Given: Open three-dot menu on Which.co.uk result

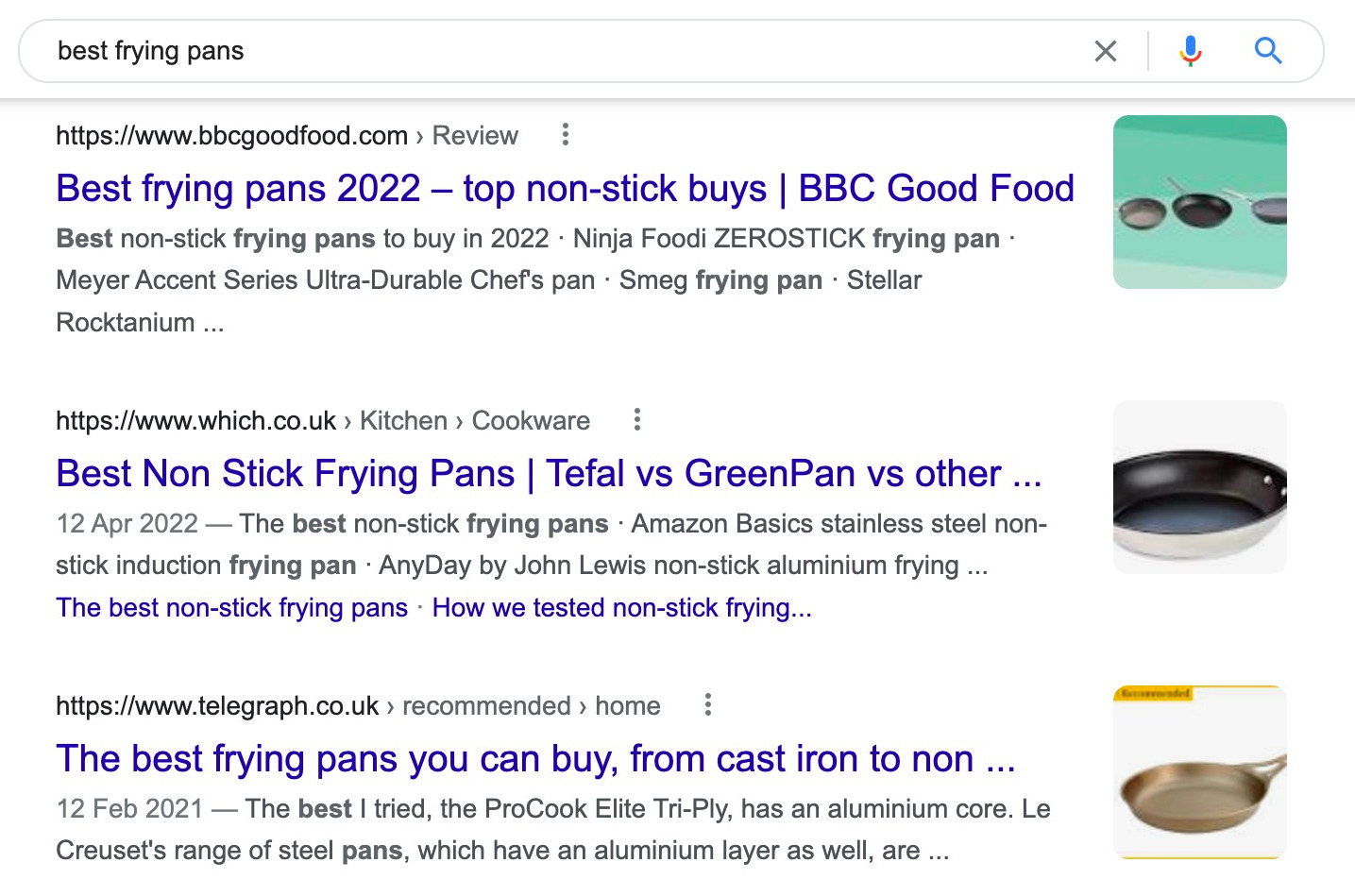Looking at the screenshot, I should click(x=636, y=419).
